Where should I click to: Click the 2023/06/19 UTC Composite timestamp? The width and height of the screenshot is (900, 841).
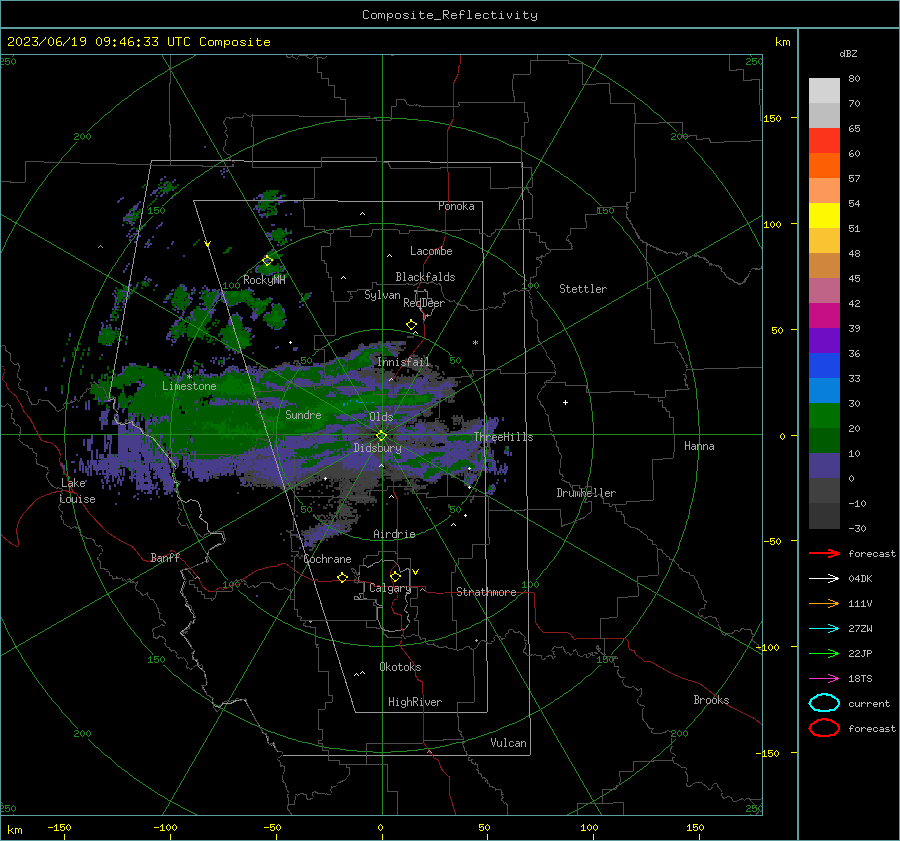(x=138, y=42)
